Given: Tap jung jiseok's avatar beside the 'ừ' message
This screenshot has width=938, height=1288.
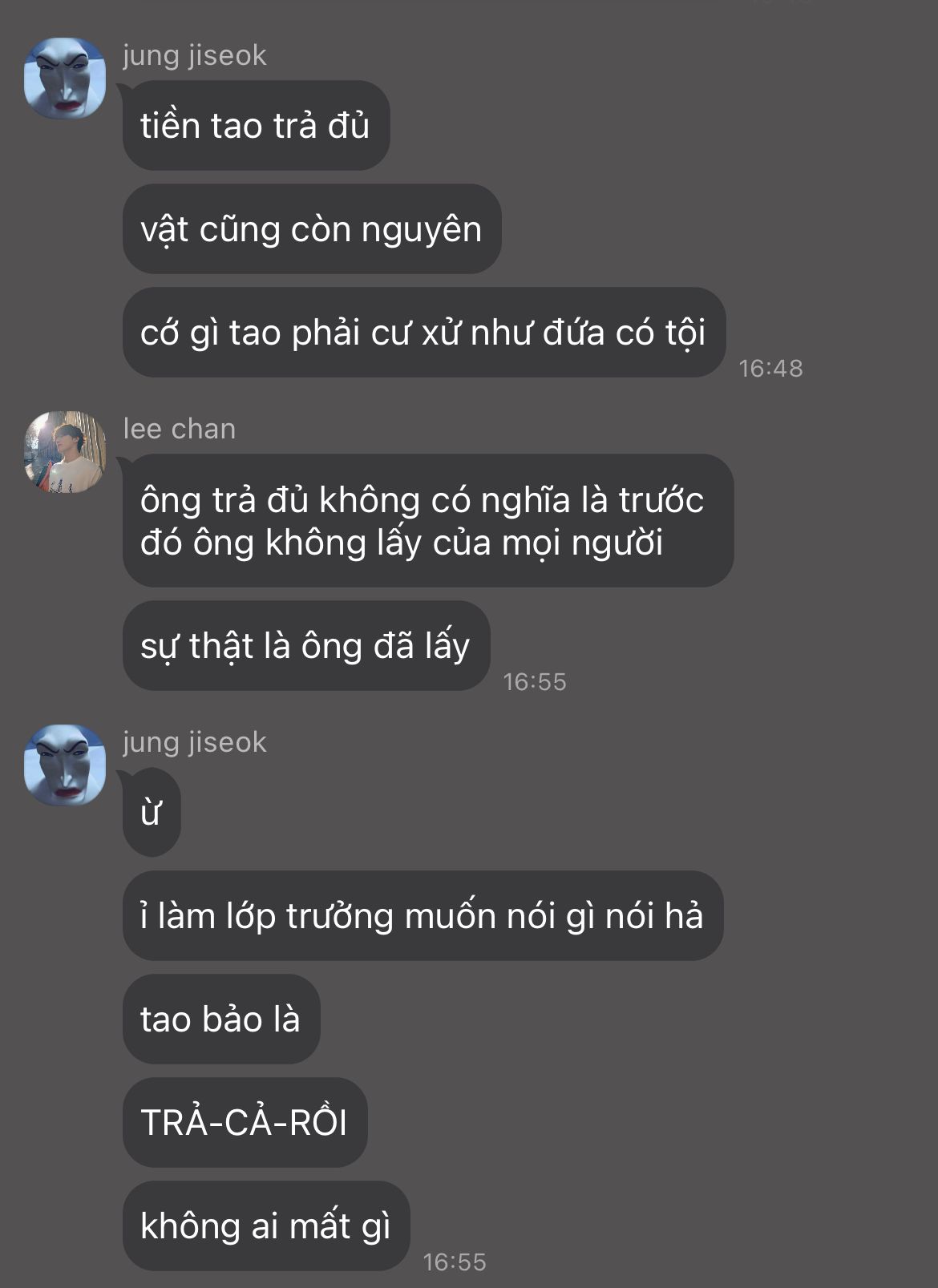Looking at the screenshot, I should (x=65, y=765).
